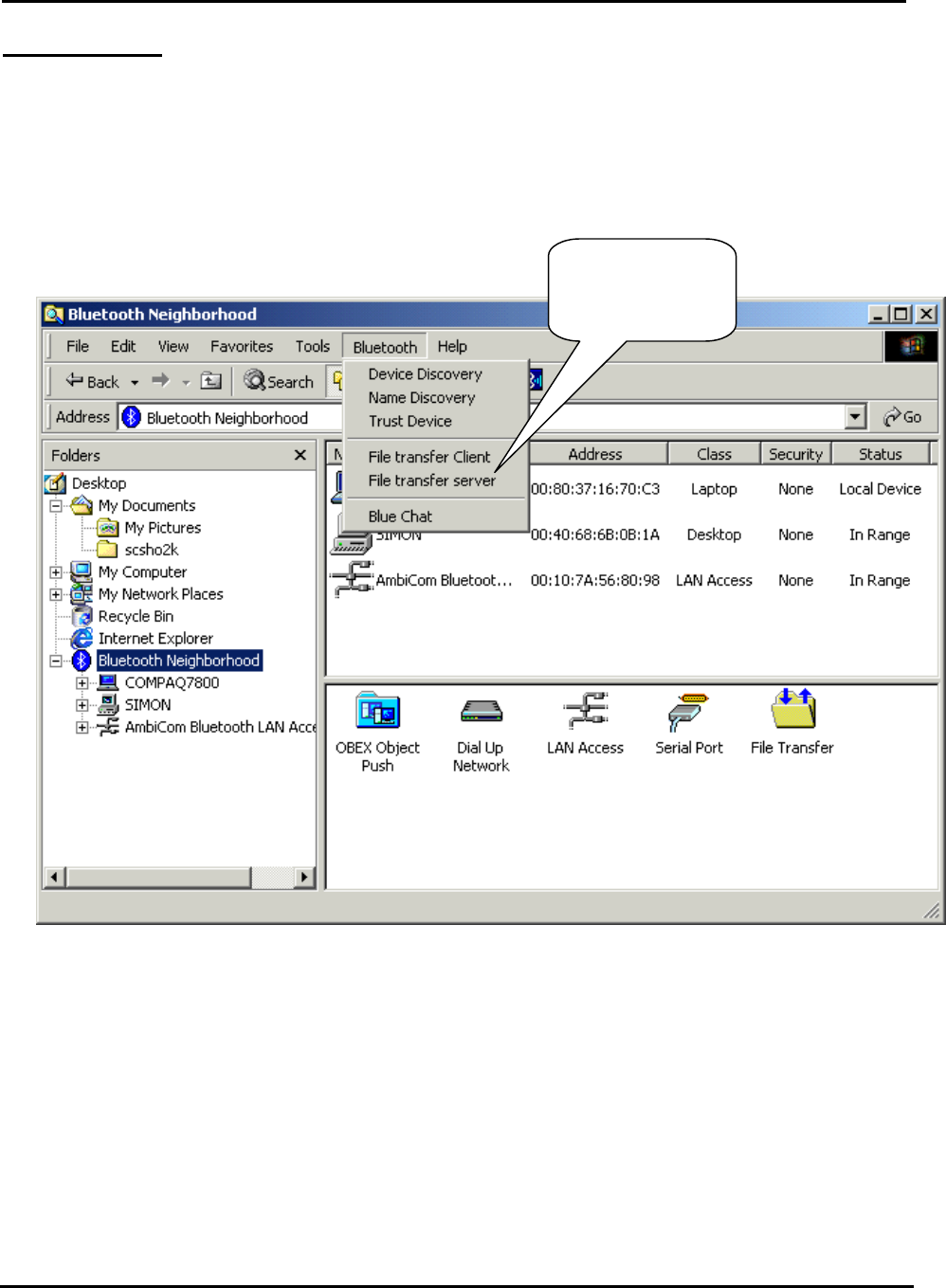946x1288 pixels.
Task: Open the File Transfer folder icon
Action: tap(793, 709)
